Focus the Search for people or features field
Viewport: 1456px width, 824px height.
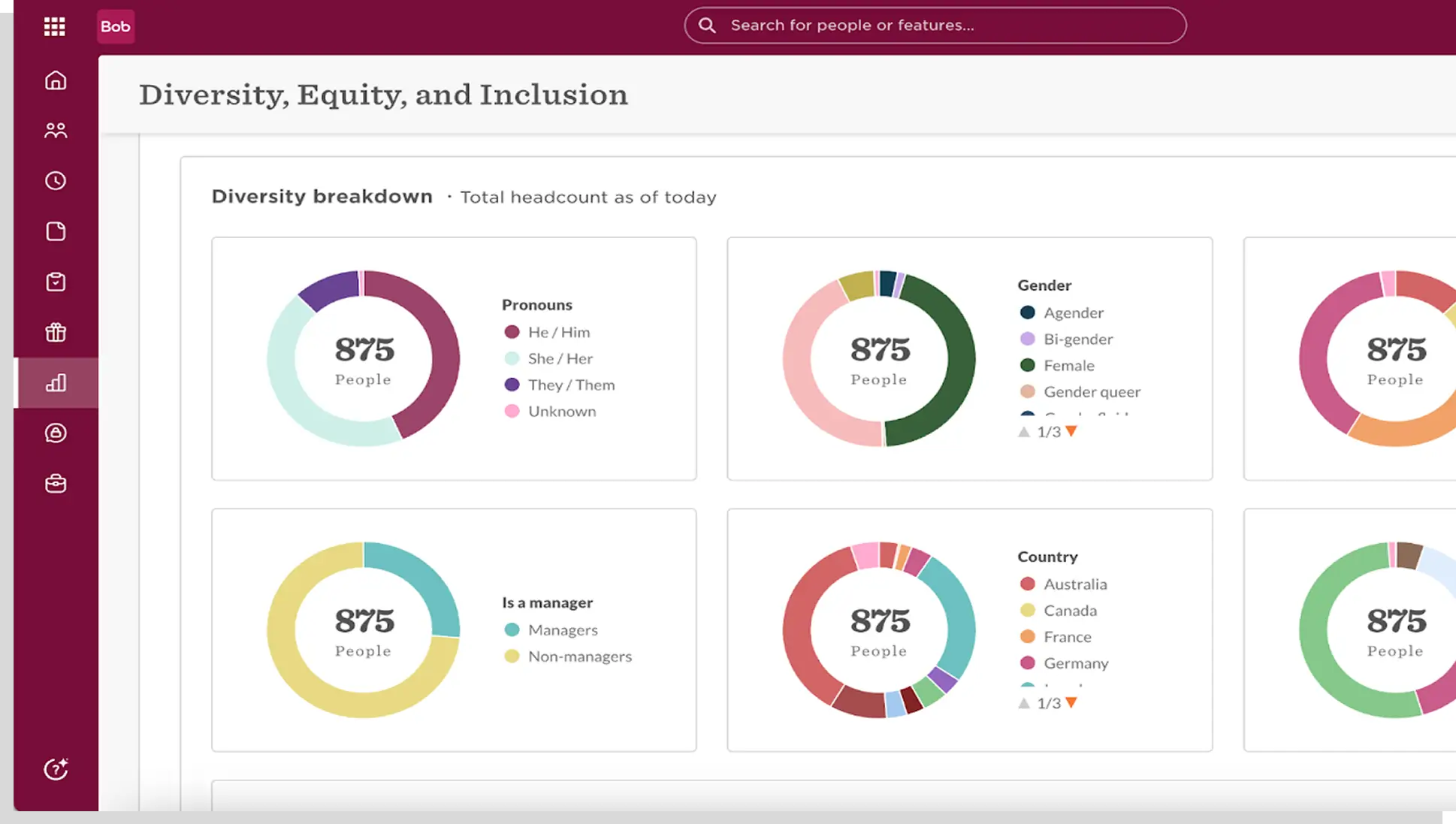tap(935, 26)
